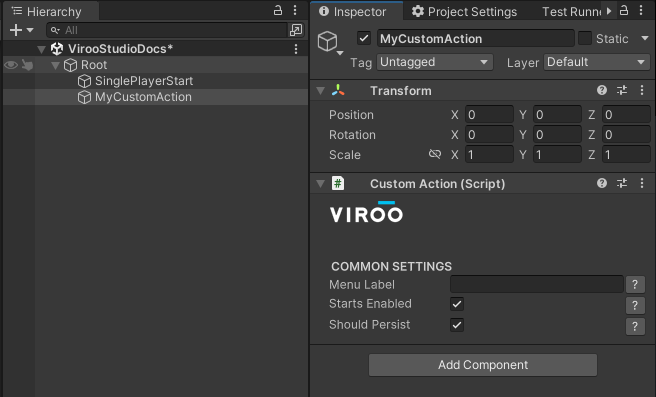656x397 pixels.
Task: Toggle the MyCustomAction active checkbox
Action: point(364,38)
